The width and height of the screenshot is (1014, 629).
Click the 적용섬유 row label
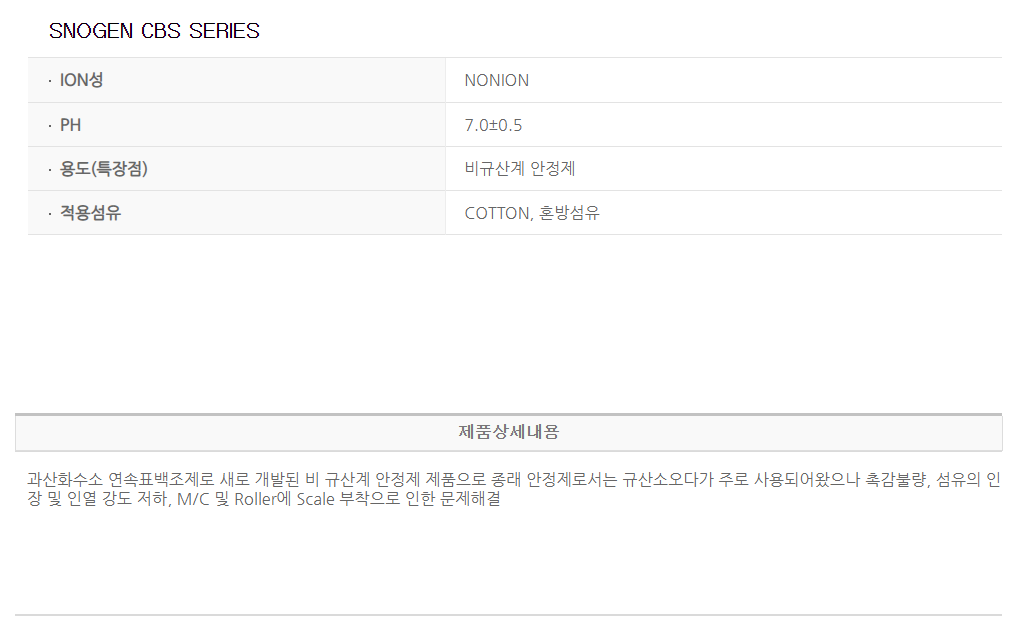coord(90,213)
